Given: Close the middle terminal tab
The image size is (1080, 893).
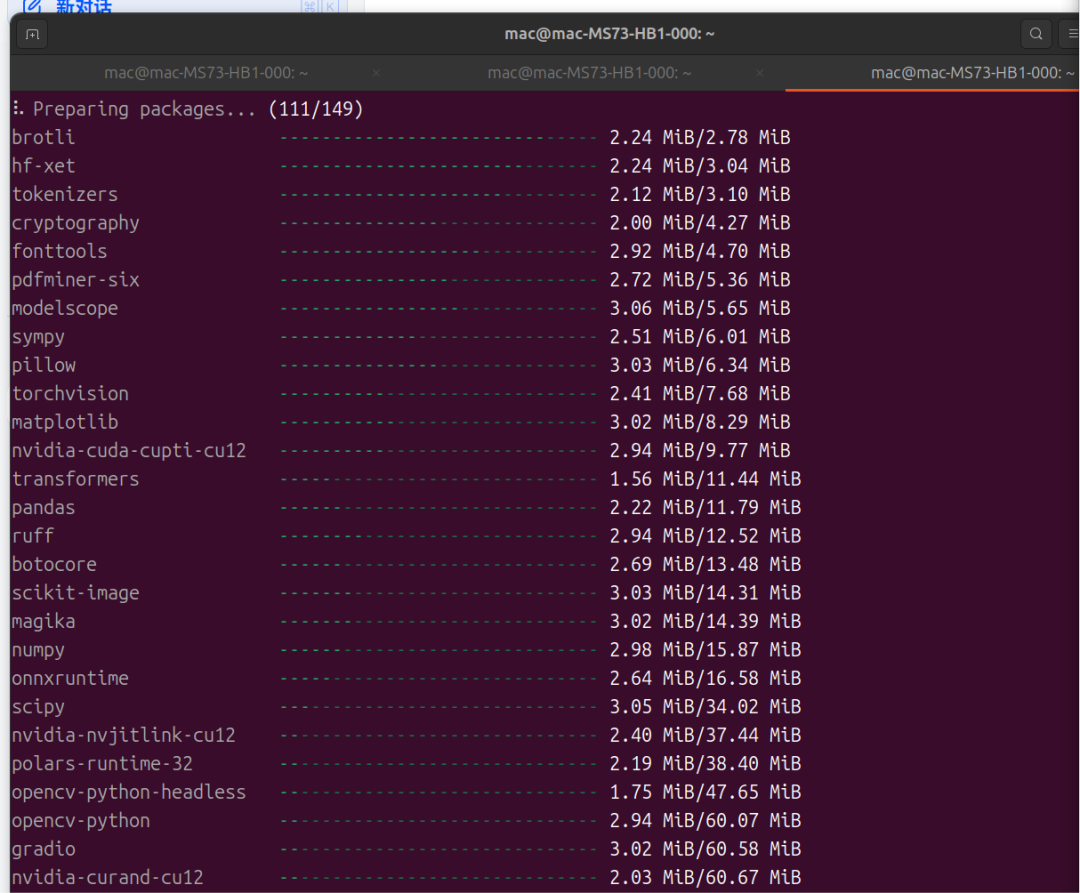Looking at the screenshot, I should point(760,73).
